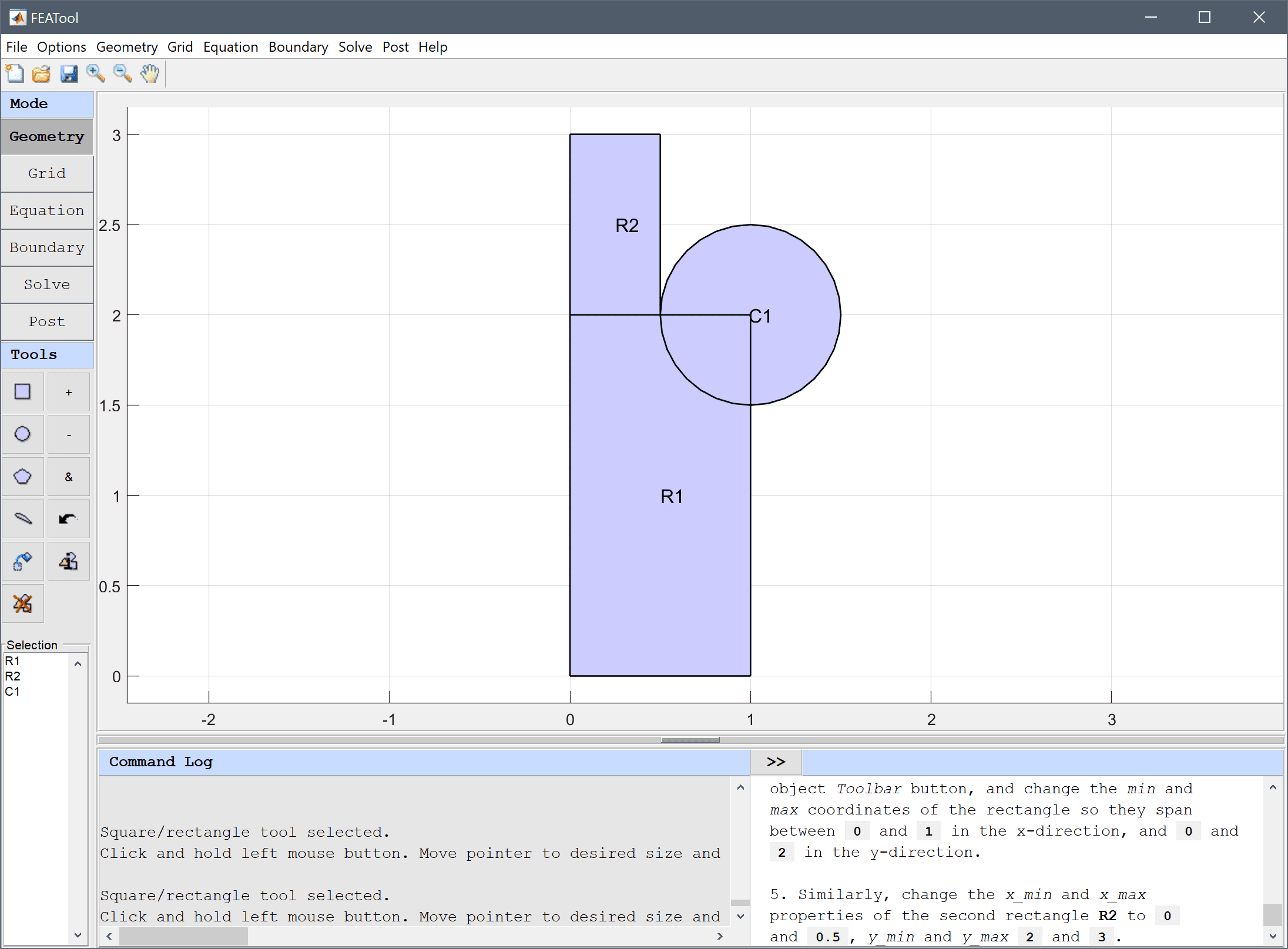Click the Save floppy disk icon
Image resolution: width=1288 pixels, height=949 pixels.
[69, 73]
